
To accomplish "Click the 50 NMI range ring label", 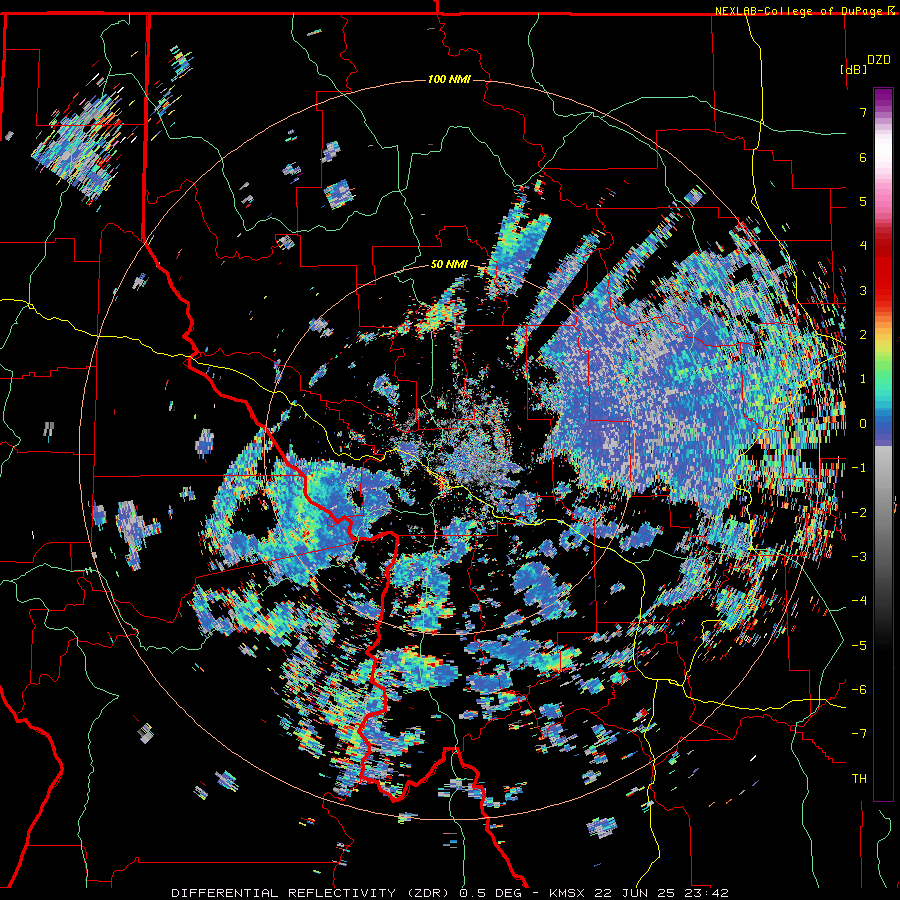I will (x=449, y=265).
